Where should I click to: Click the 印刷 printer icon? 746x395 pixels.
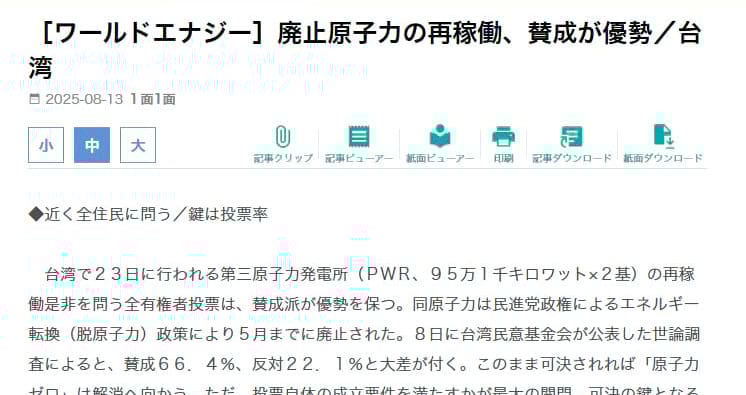503,137
